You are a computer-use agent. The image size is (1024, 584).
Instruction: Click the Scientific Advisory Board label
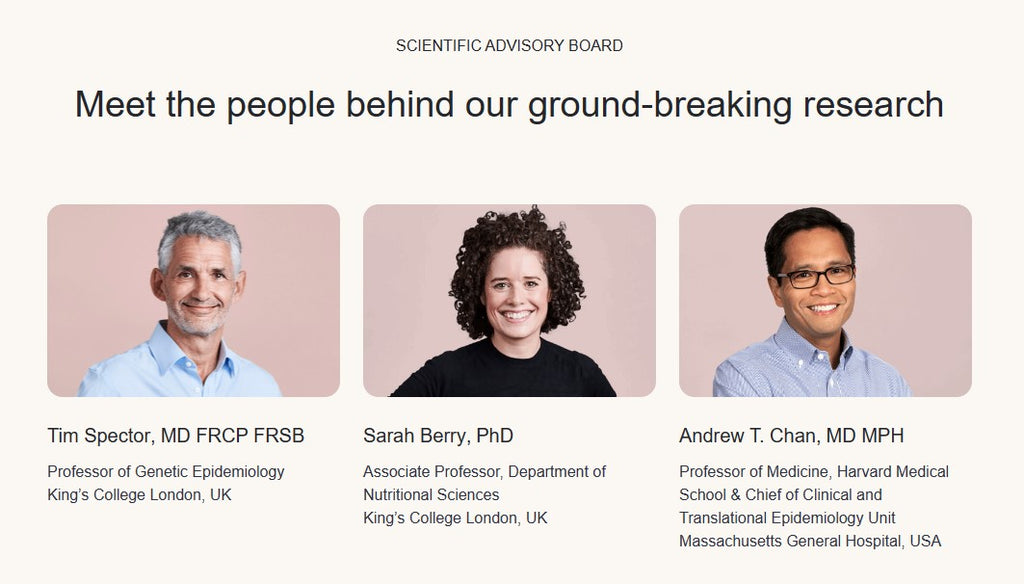tap(509, 46)
